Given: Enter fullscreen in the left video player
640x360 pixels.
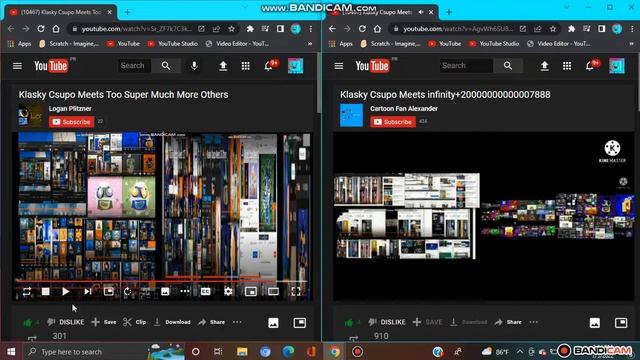Looking at the screenshot, I should pyautogui.click(x=296, y=291).
